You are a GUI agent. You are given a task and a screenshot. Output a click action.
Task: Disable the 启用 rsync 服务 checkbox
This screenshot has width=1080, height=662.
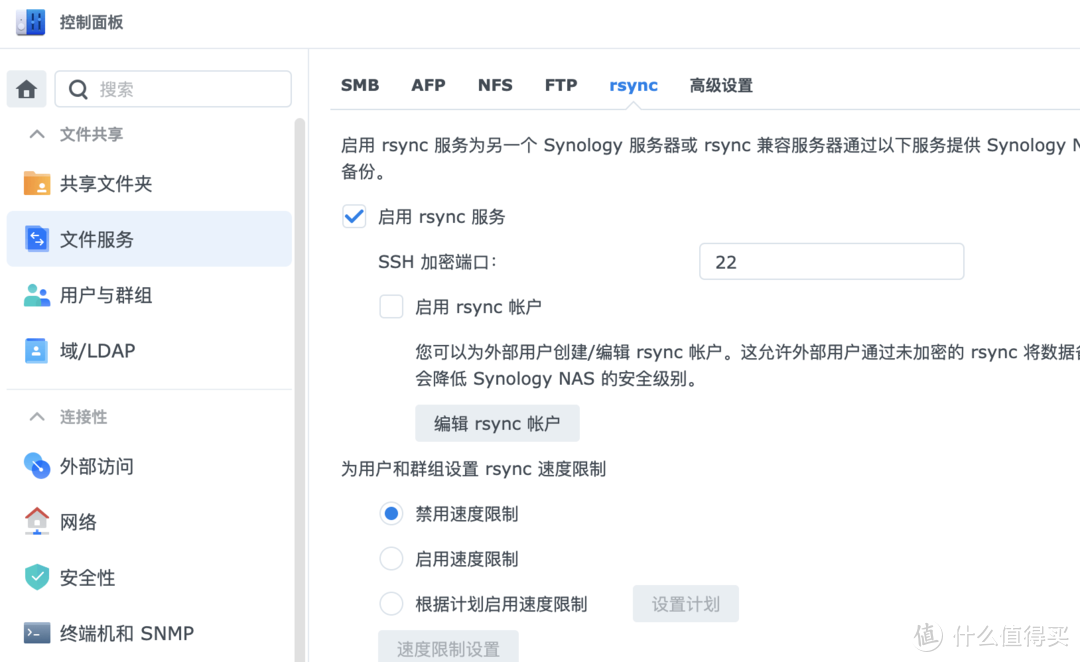[353, 216]
